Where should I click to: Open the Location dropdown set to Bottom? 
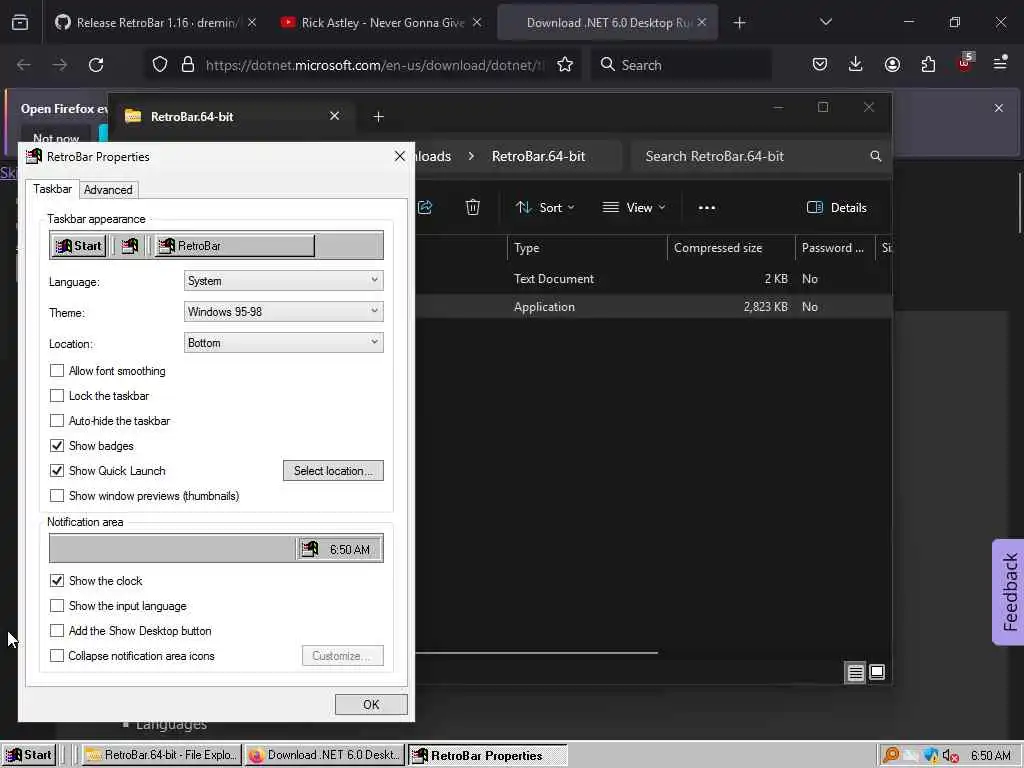pyautogui.click(x=283, y=343)
